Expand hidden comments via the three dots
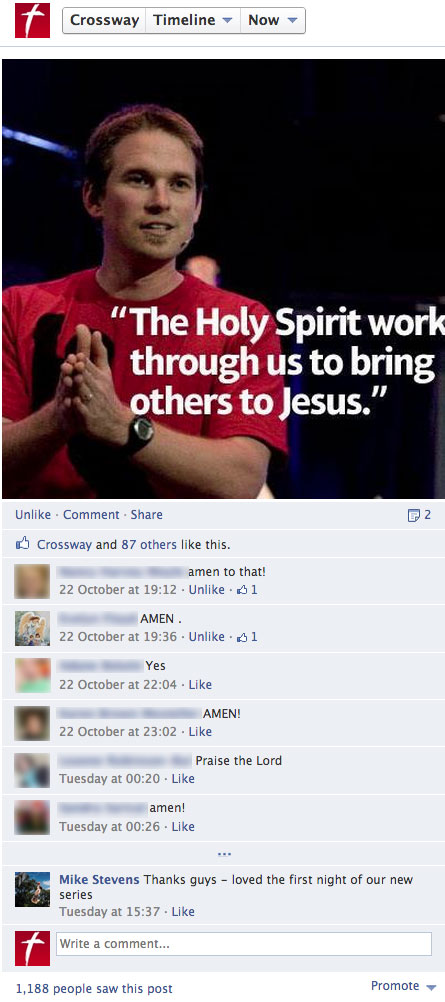This screenshot has height=1002, width=445. pyautogui.click(x=224, y=854)
